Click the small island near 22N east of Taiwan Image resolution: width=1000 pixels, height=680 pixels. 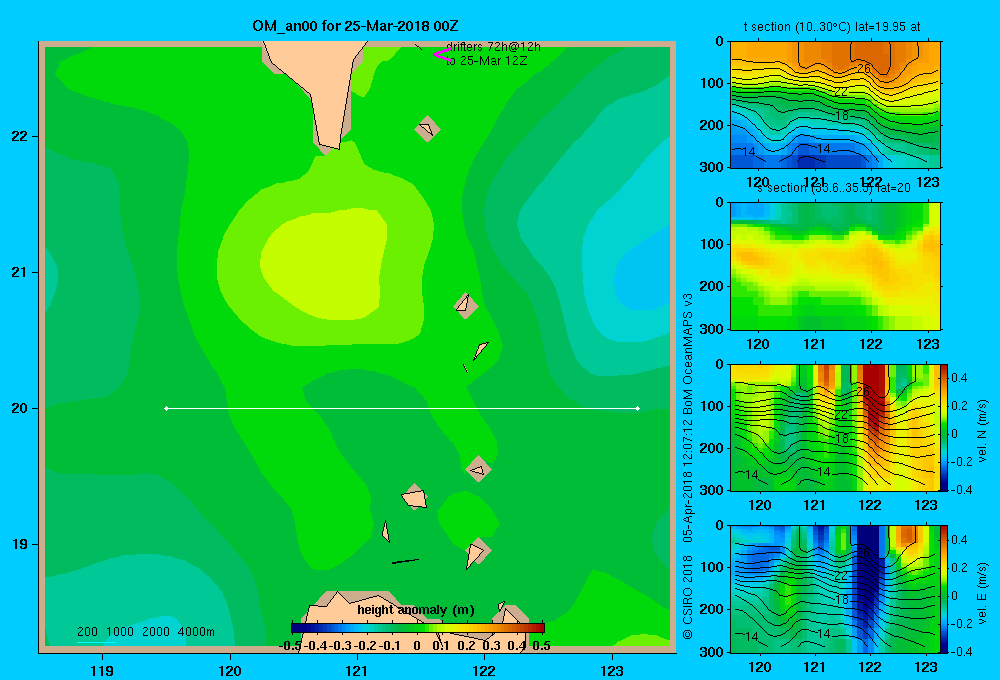(427, 129)
